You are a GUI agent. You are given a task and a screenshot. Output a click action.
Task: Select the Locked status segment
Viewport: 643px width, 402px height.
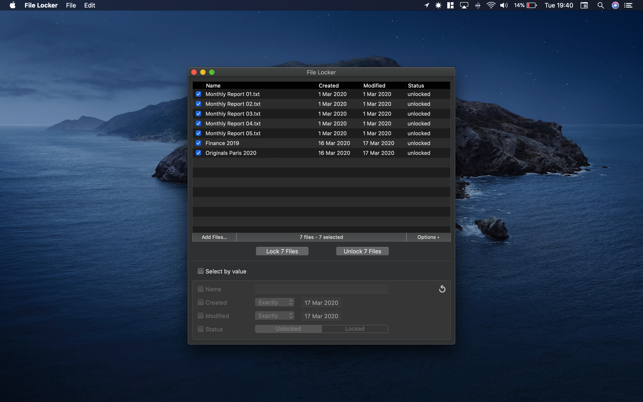pyautogui.click(x=355, y=329)
